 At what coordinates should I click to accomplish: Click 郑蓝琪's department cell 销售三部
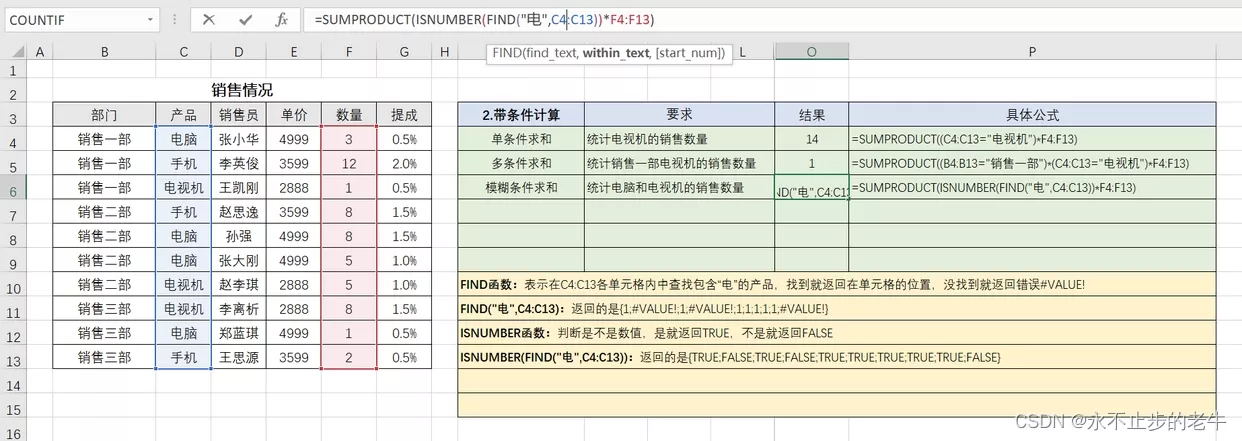(x=104, y=333)
